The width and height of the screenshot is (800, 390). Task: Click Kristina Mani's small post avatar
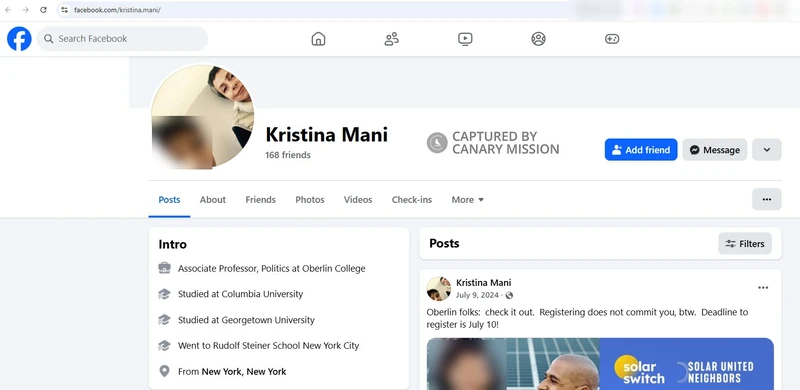click(438, 289)
